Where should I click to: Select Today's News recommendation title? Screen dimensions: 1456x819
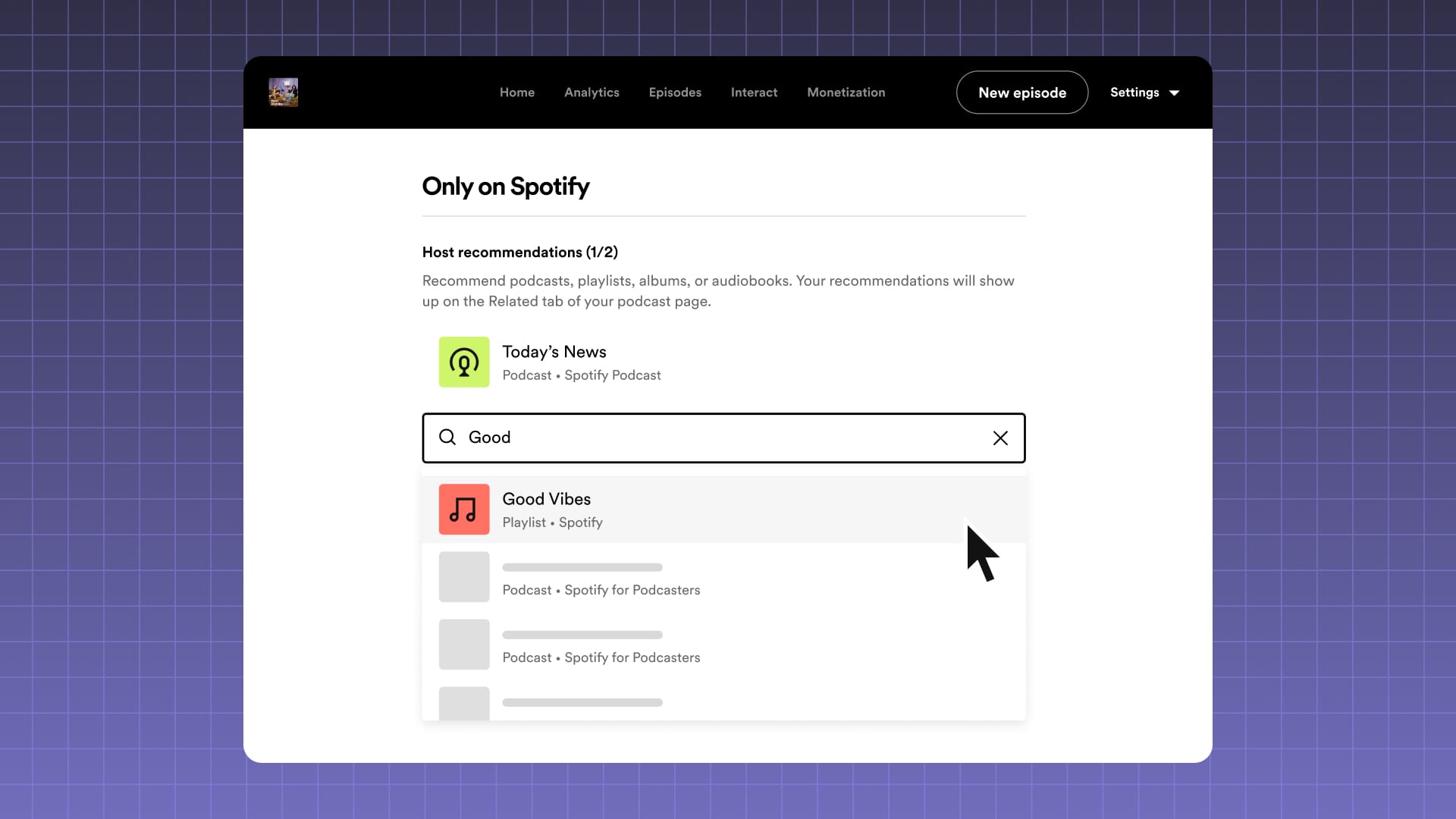point(554,352)
